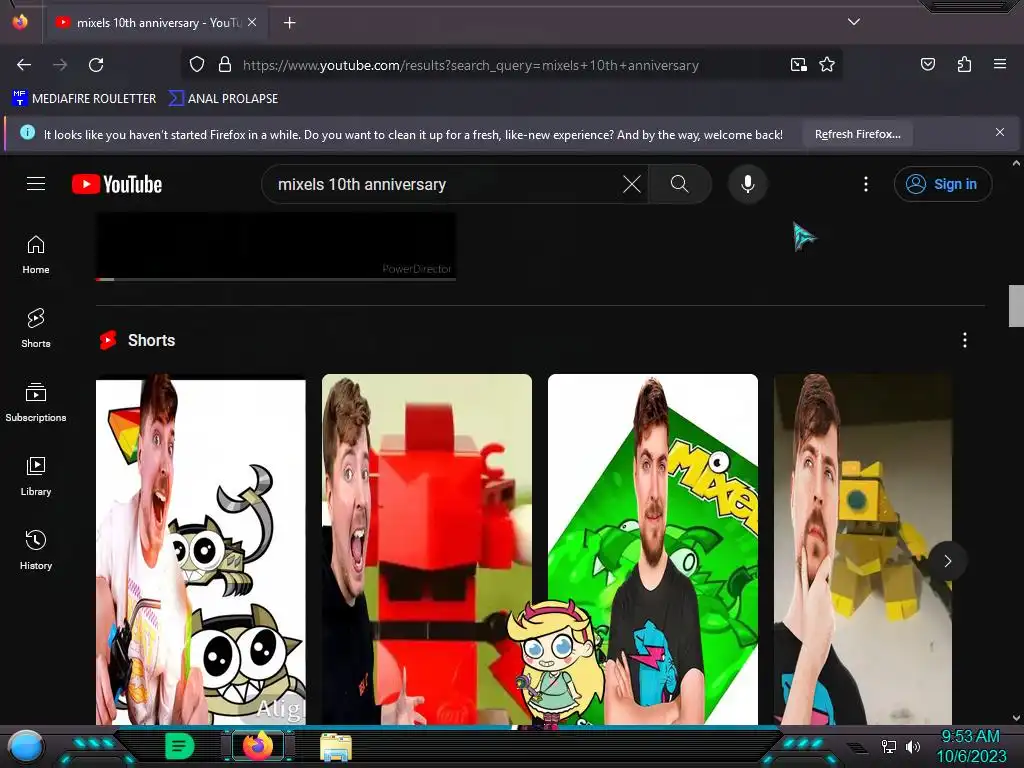Close the mixels 10th anniversary tab
The image size is (1024, 768).
252,22
